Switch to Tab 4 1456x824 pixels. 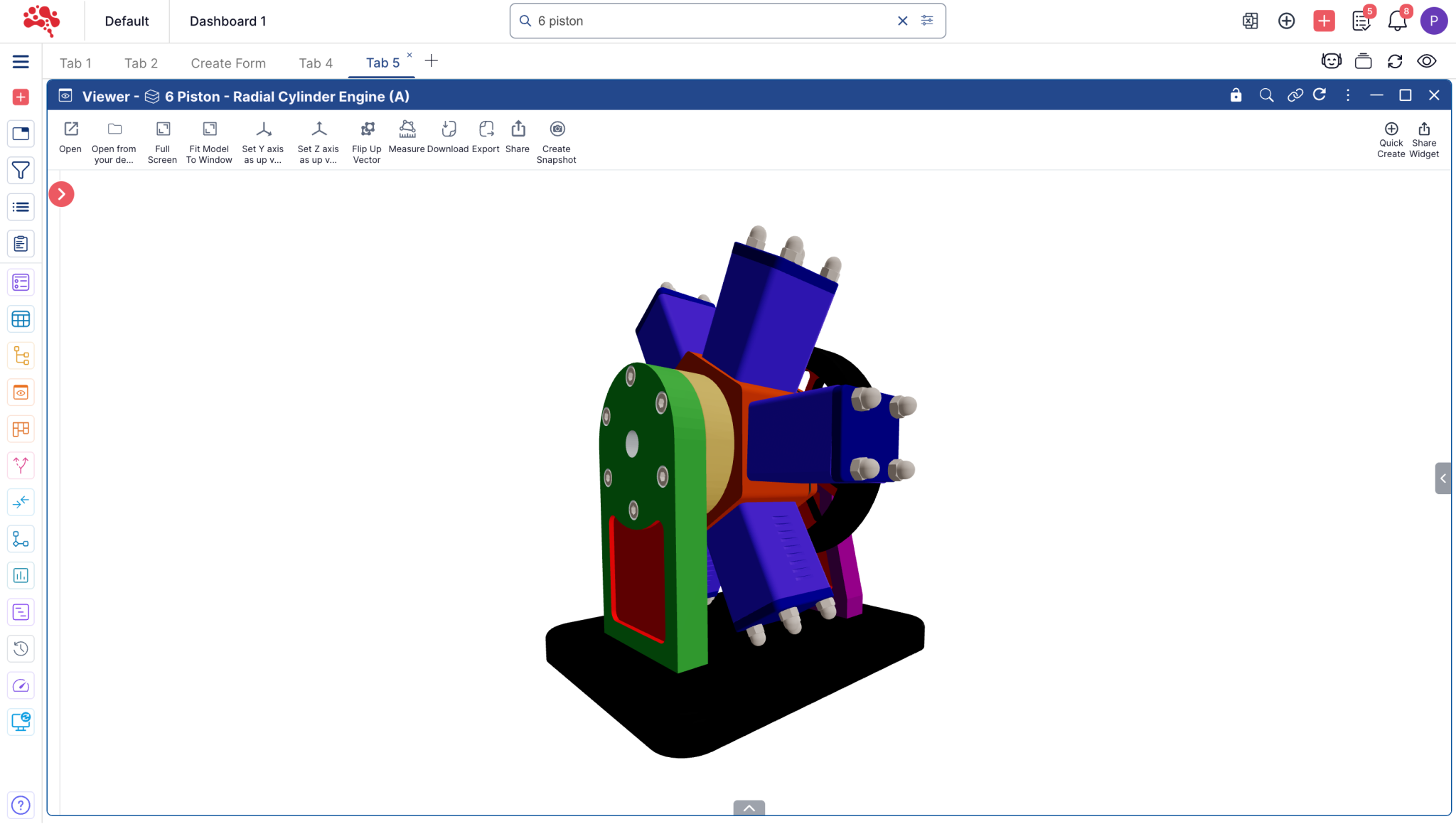coord(316,63)
